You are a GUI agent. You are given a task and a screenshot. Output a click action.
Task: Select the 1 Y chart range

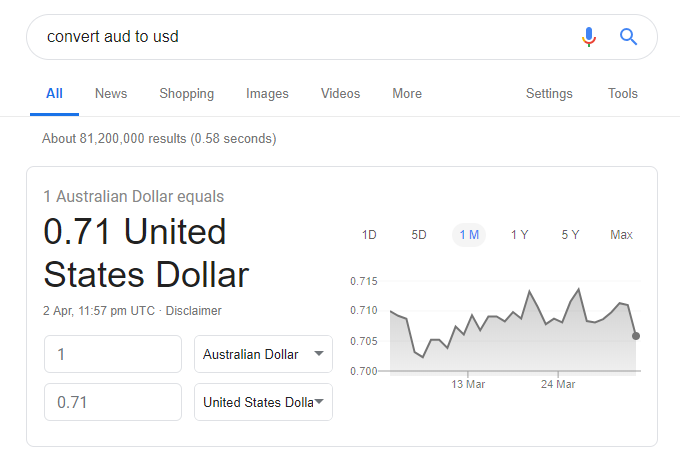pos(519,235)
